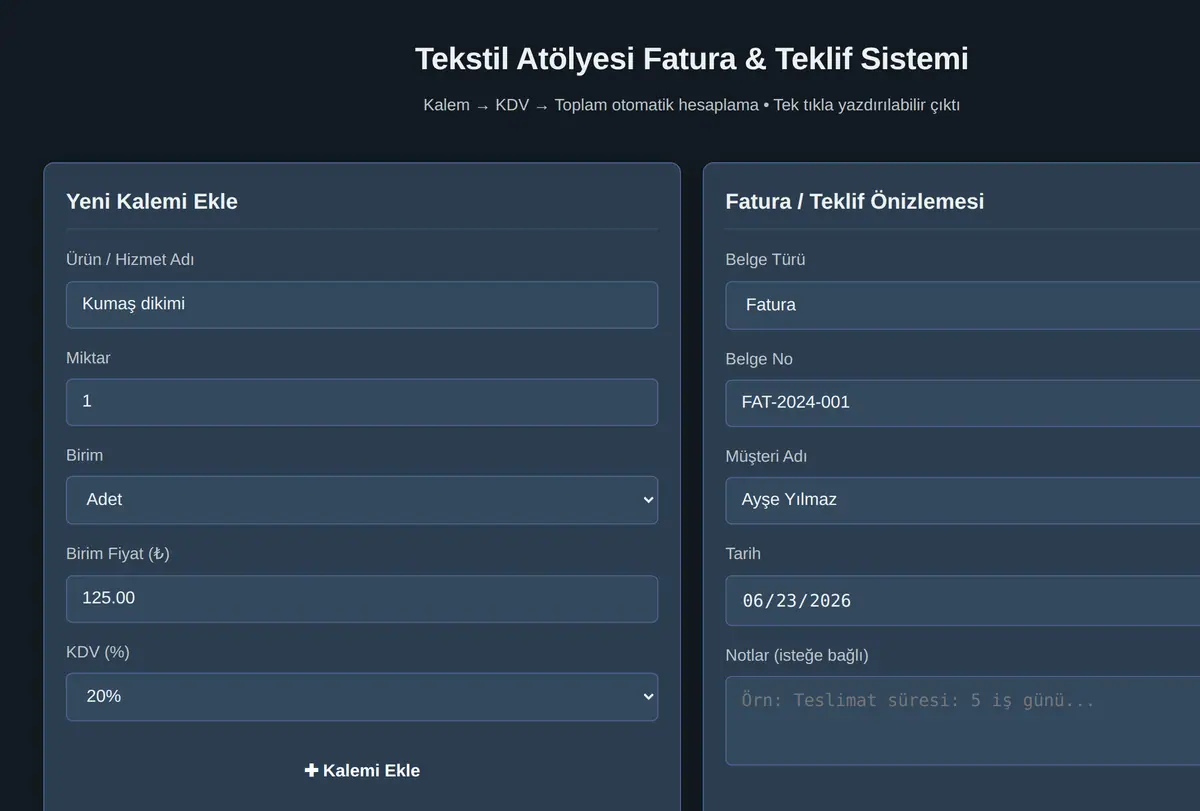Click the Birim Fiyat field with 125.00
Viewport: 1200px width, 811px height.
click(362, 599)
